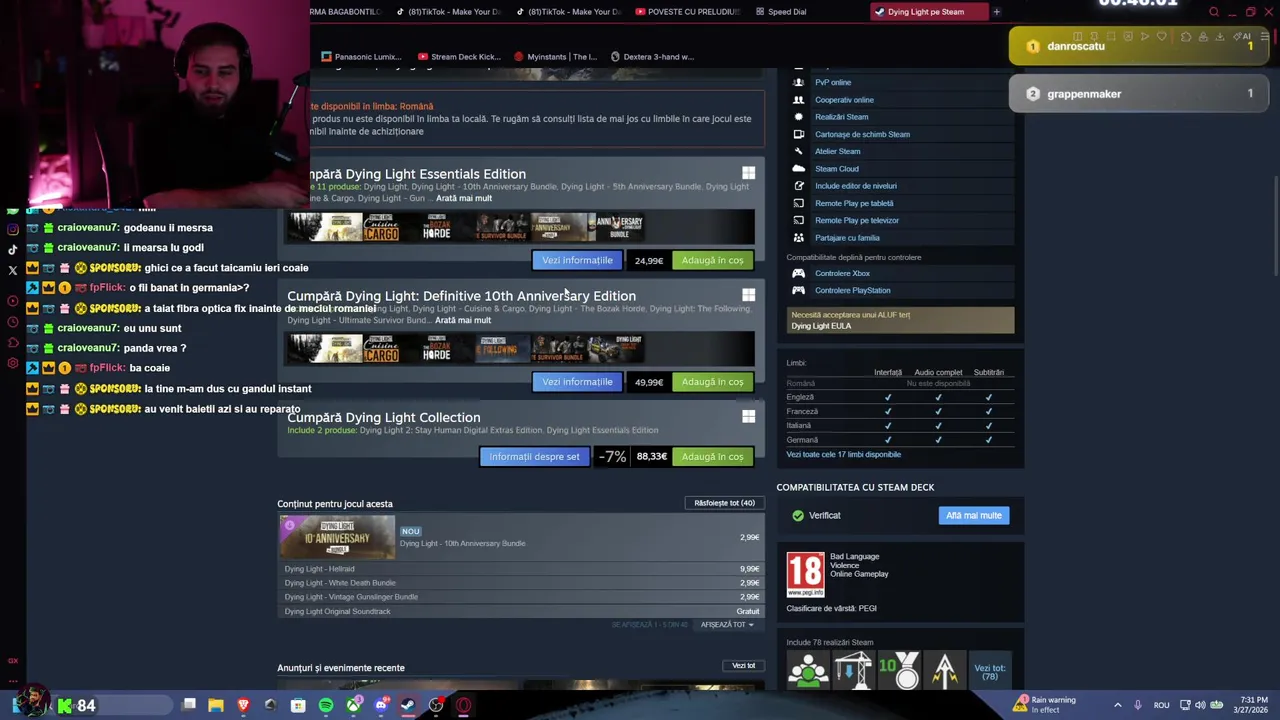Open the Panasonic Lumix bookmark

[361, 57]
